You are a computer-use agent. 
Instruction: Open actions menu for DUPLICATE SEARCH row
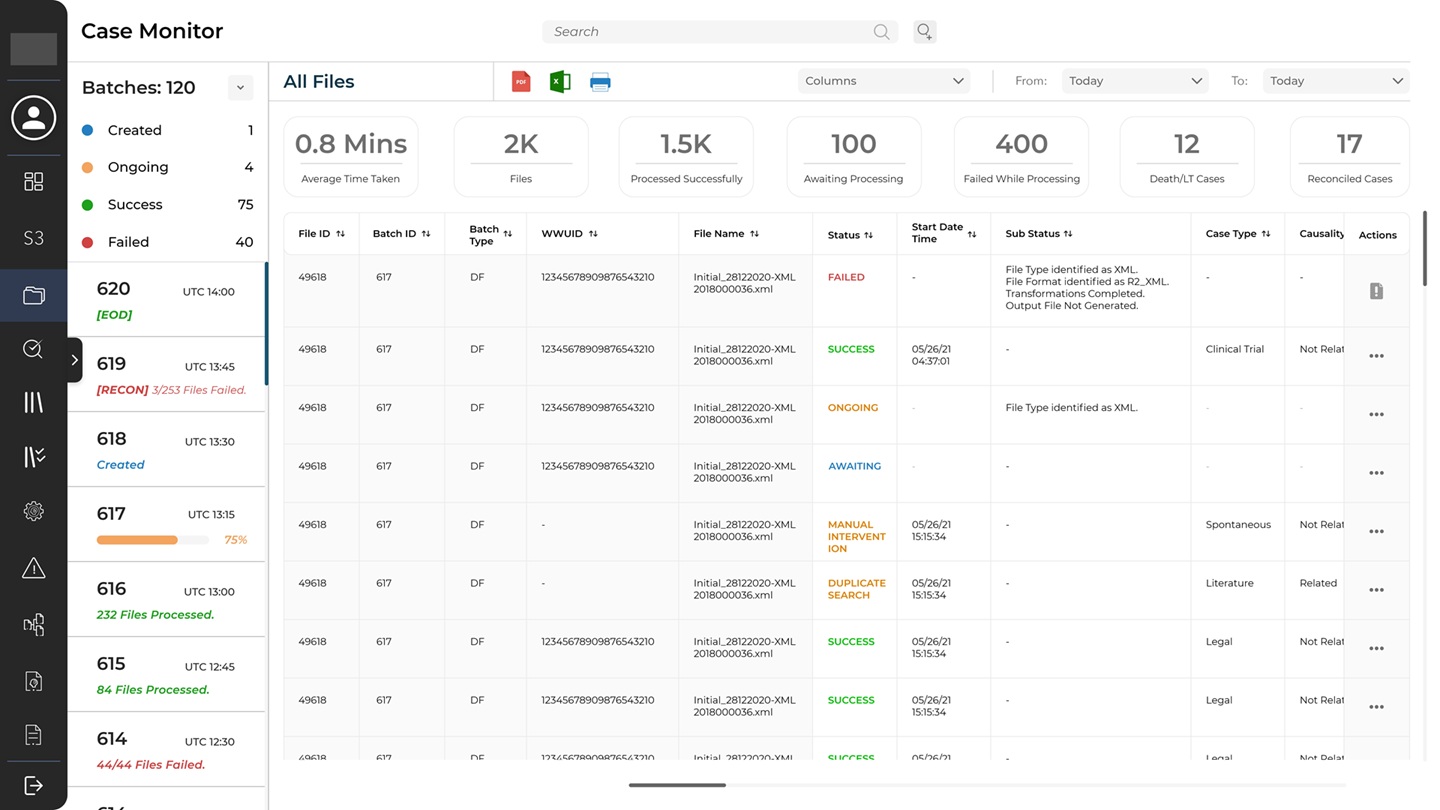(x=1376, y=590)
